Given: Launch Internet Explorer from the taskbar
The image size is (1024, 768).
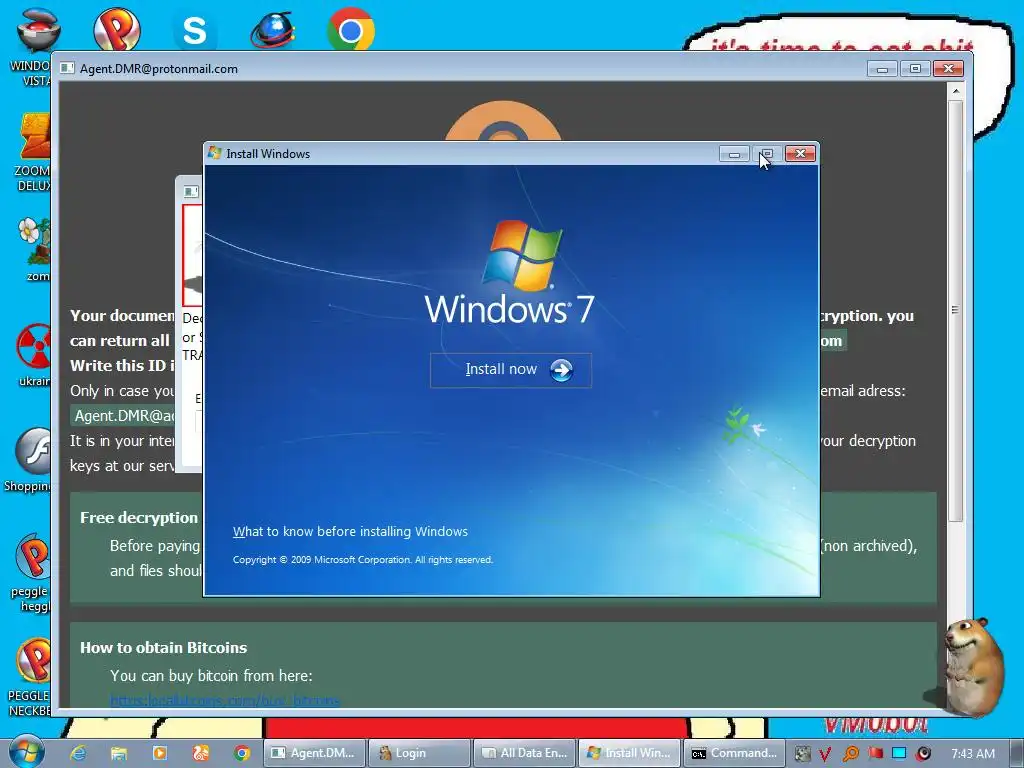Looking at the screenshot, I should [x=78, y=753].
